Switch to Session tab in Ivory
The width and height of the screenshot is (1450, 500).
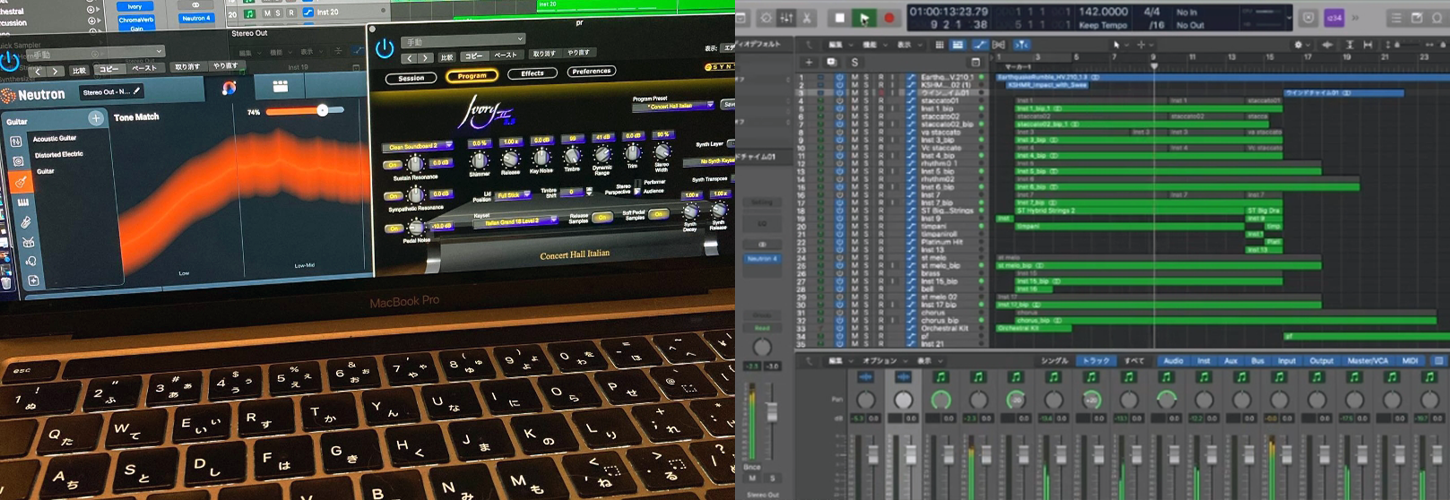(411, 77)
